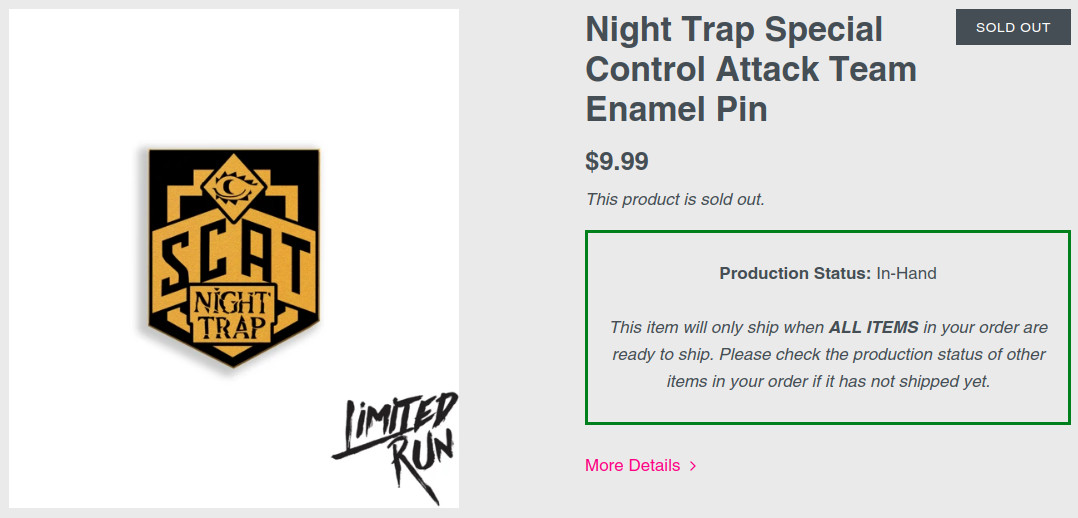Image resolution: width=1078 pixels, height=518 pixels.
Task: Select the product title heading
Action: [x=750, y=69]
